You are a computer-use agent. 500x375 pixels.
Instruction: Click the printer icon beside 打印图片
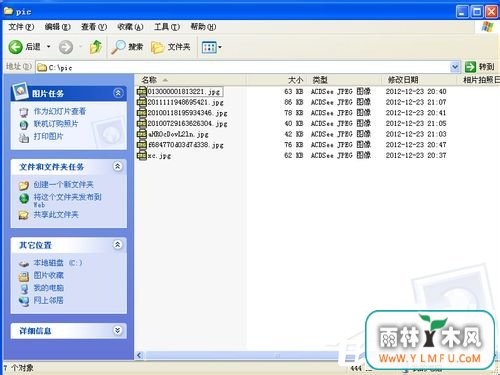pos(24,137)
